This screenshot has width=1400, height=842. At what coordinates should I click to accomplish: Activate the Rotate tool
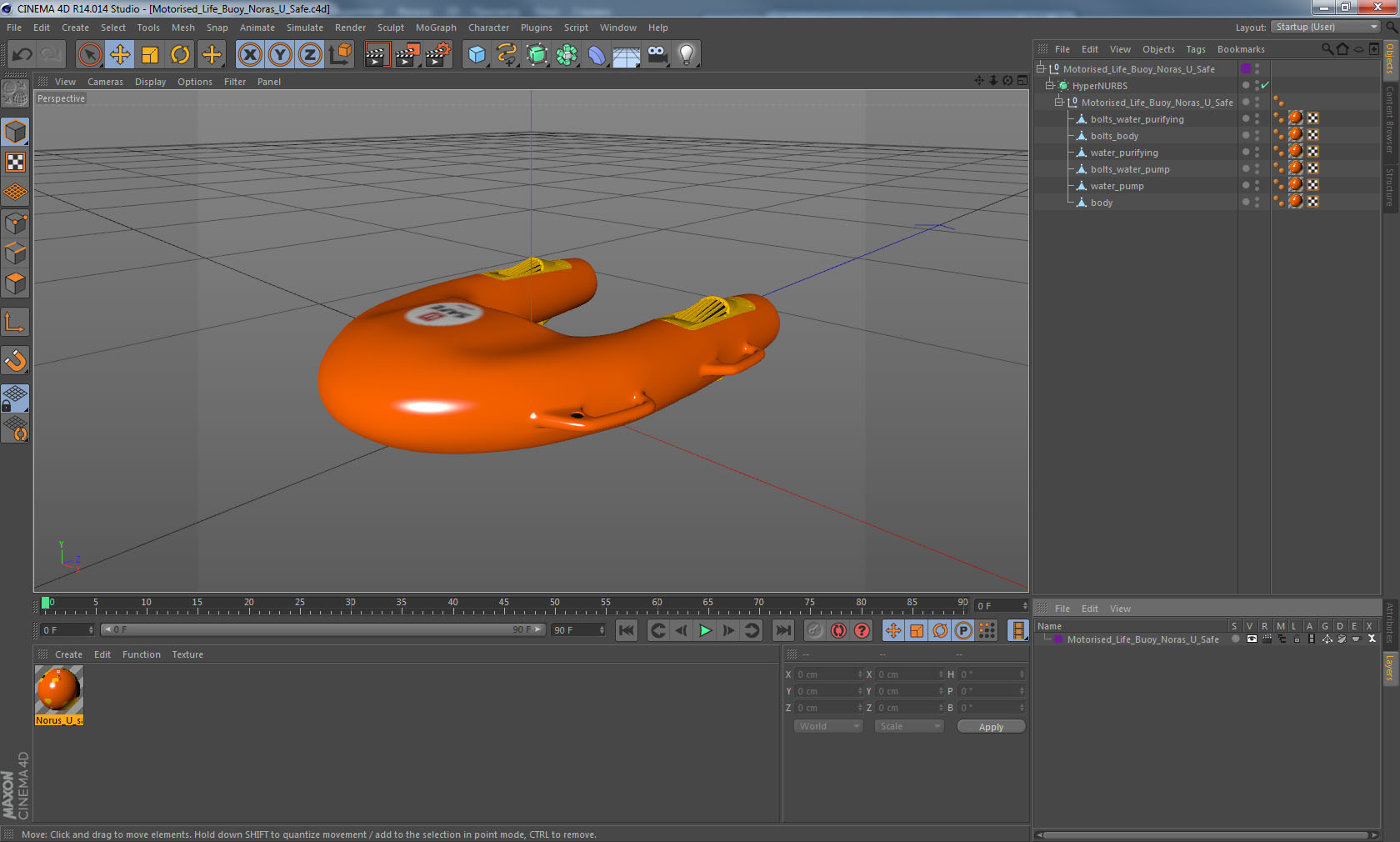tap(180, 55)
